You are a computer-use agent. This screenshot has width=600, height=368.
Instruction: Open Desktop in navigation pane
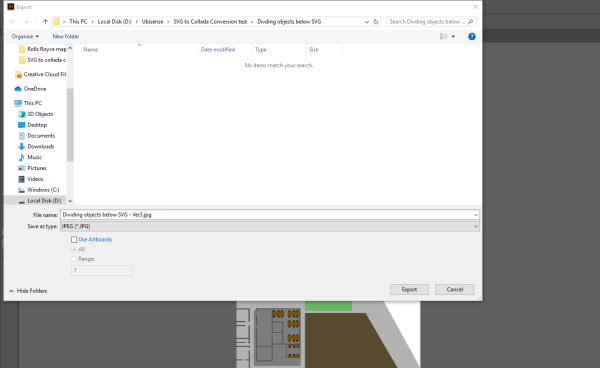tap(33, 125)
